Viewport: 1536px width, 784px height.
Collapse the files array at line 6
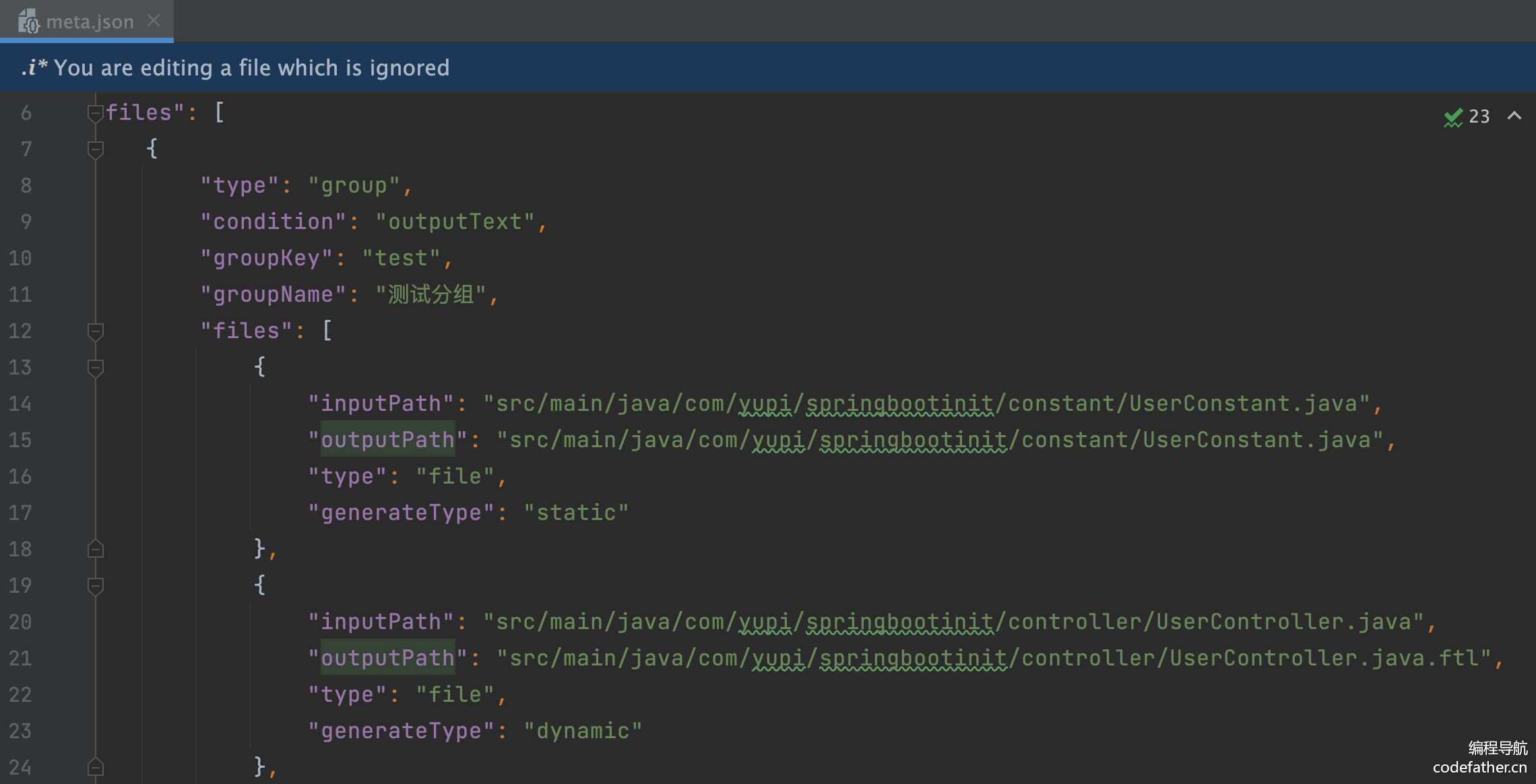coord(95,113)
